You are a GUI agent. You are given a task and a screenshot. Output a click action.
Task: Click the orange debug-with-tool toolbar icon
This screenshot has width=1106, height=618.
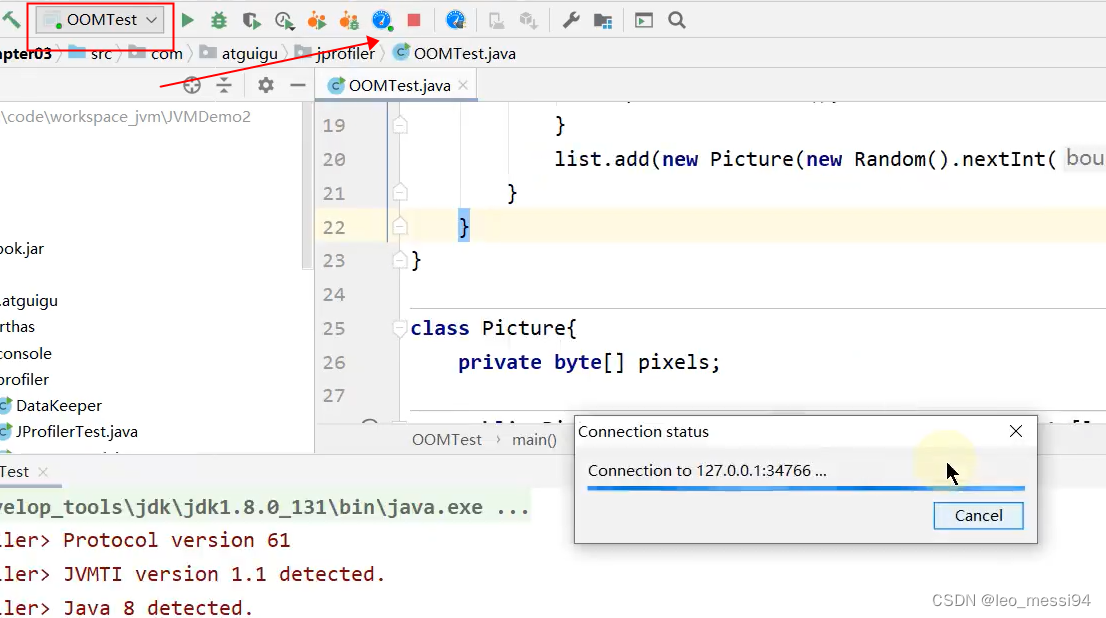pyautogui.click(x=349, y=20)
